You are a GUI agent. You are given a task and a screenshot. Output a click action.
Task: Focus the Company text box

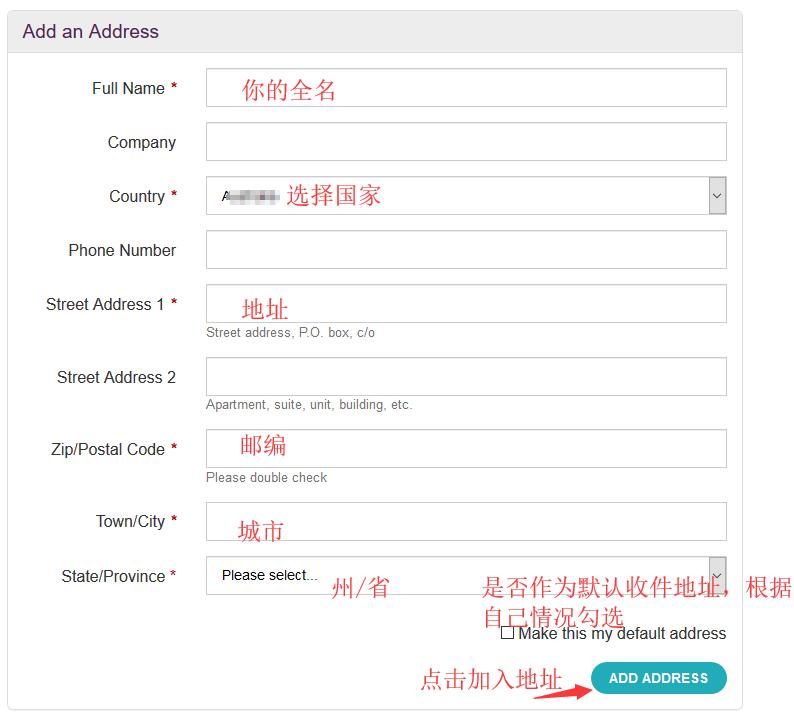[466, 142]
